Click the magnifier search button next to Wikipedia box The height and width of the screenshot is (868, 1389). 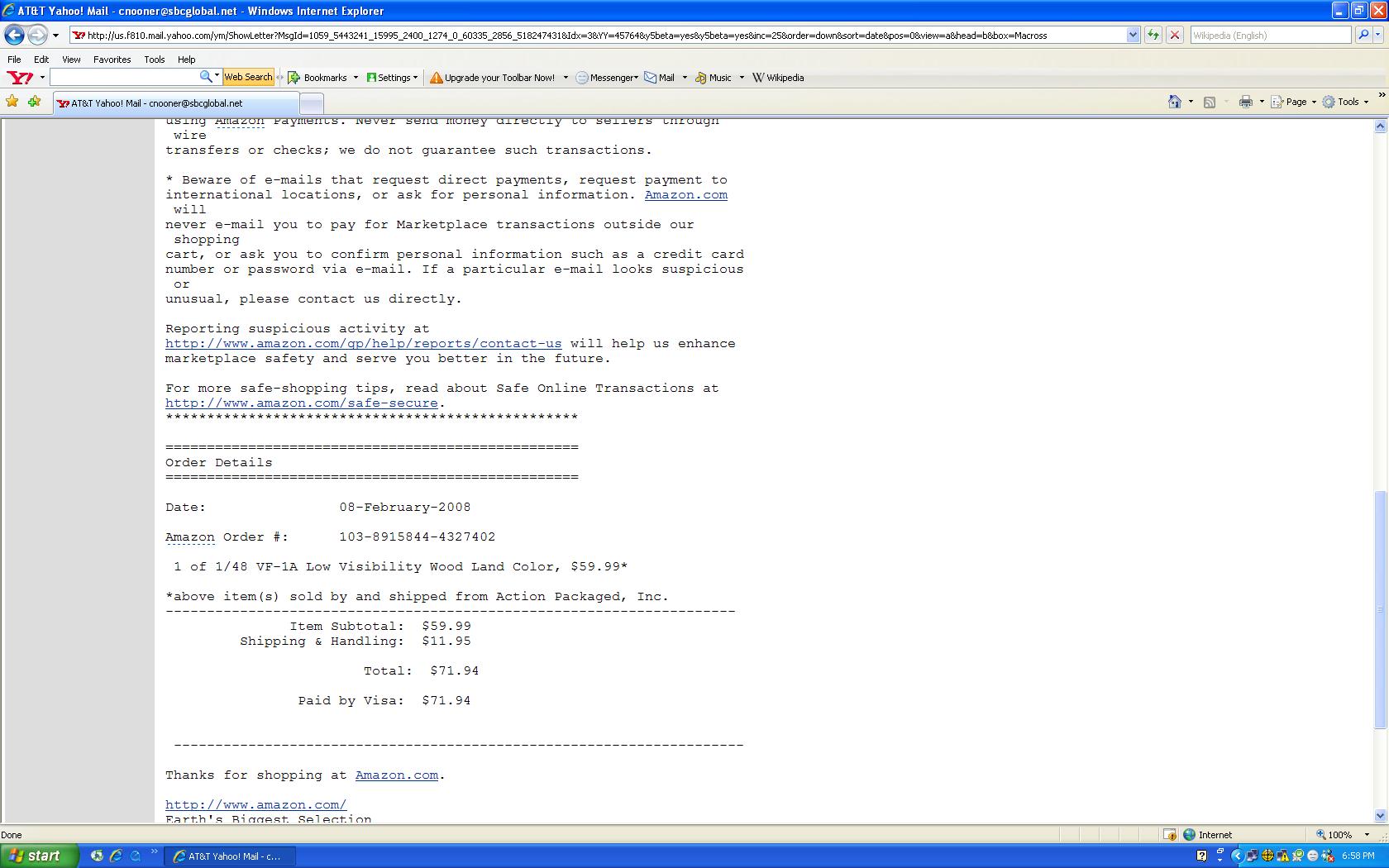1363,35
